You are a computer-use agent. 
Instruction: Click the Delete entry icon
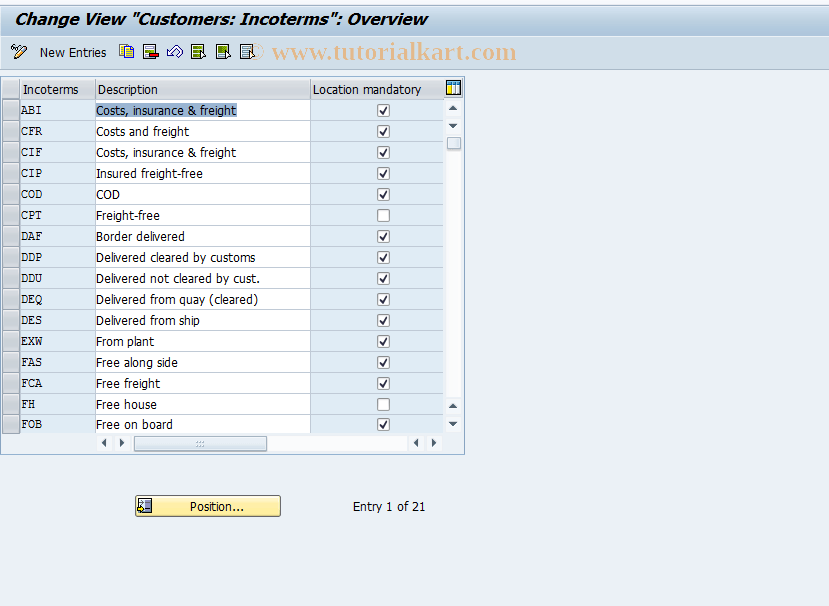point(151,51)
